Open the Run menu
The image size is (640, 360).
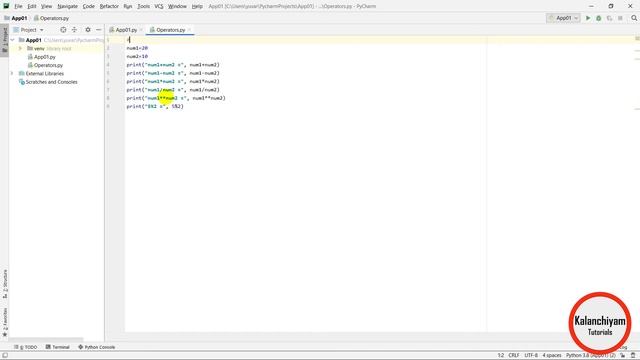(128, 6)
